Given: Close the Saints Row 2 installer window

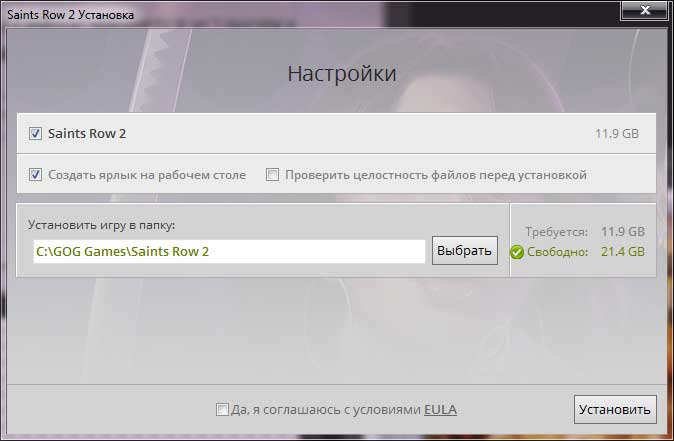Looking at the screenshot, I should coord(645,10).
